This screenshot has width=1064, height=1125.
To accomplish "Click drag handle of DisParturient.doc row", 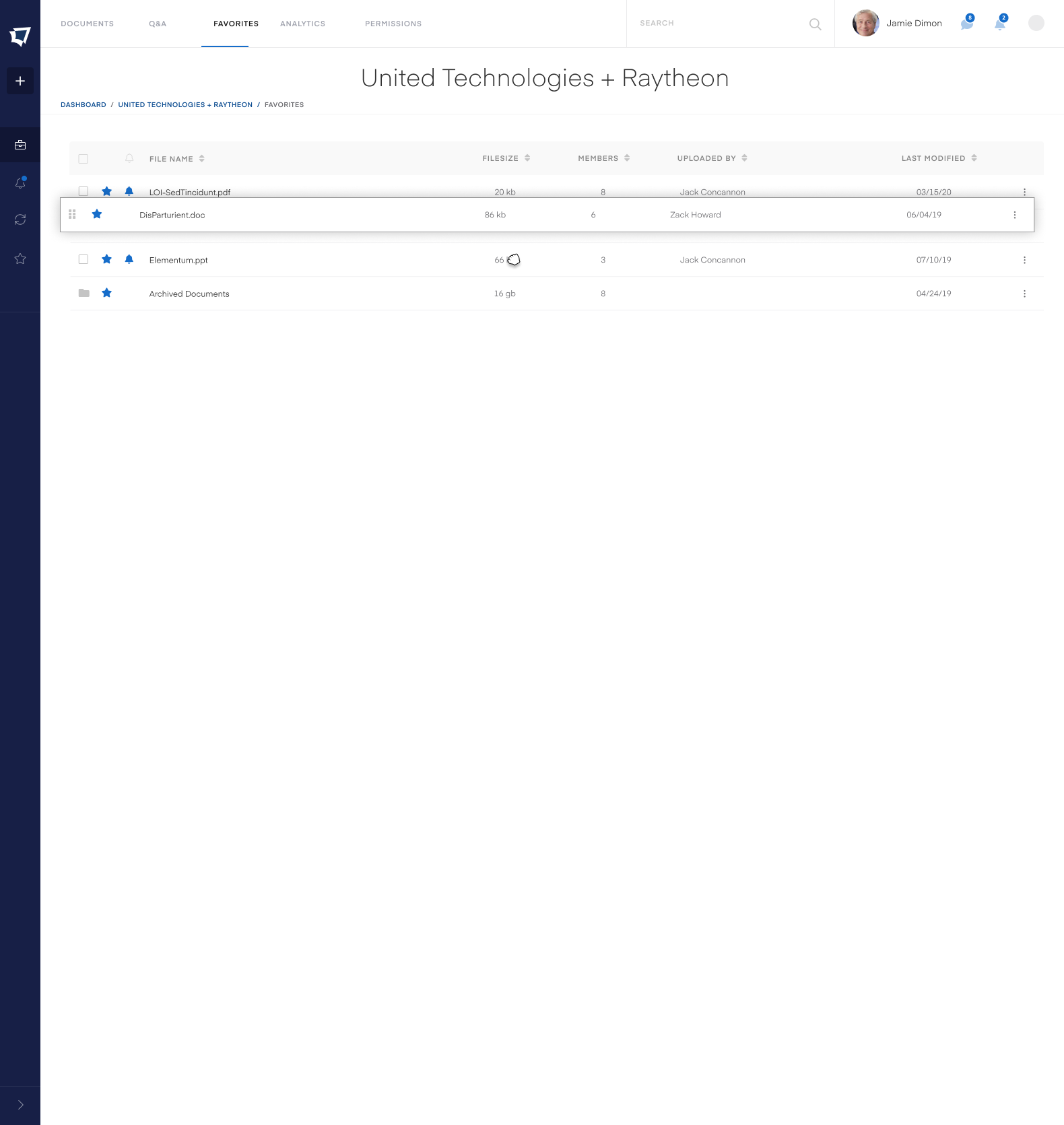I will pyautogui.click(x=72, y=214).
